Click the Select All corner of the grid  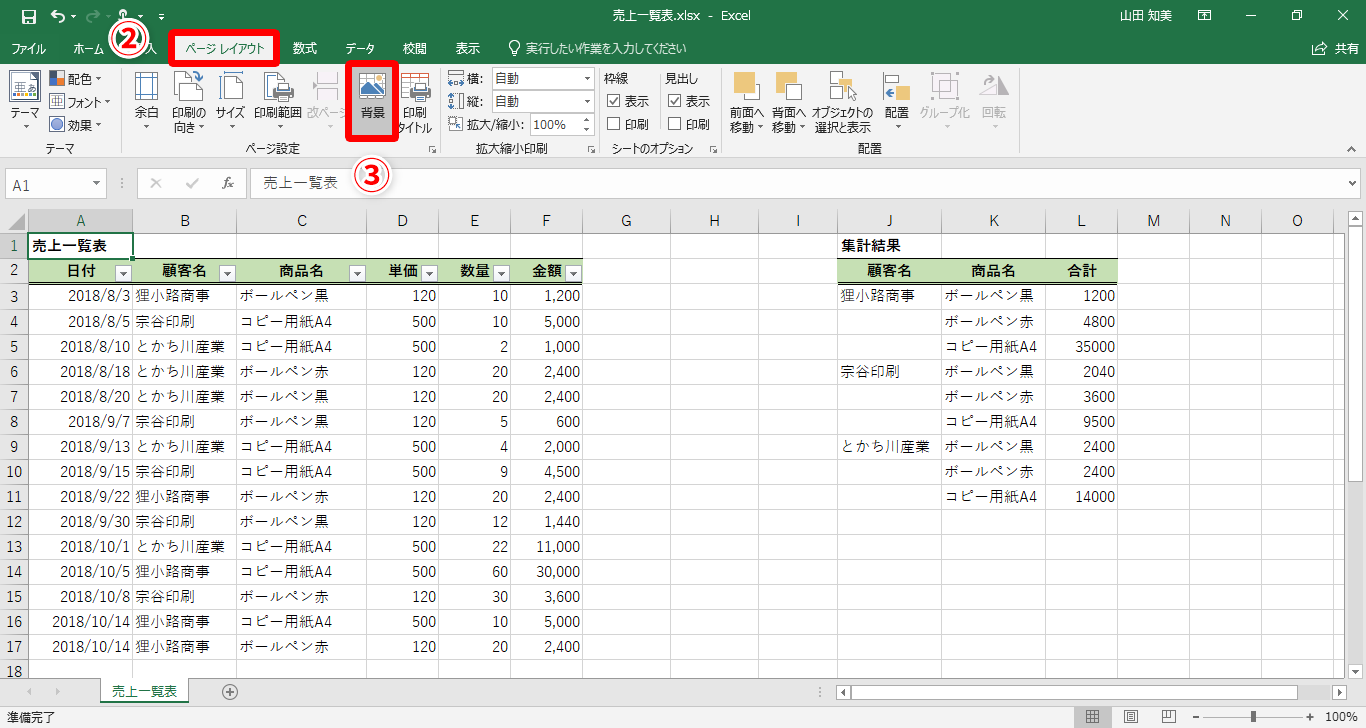click(x=14, y=221)
